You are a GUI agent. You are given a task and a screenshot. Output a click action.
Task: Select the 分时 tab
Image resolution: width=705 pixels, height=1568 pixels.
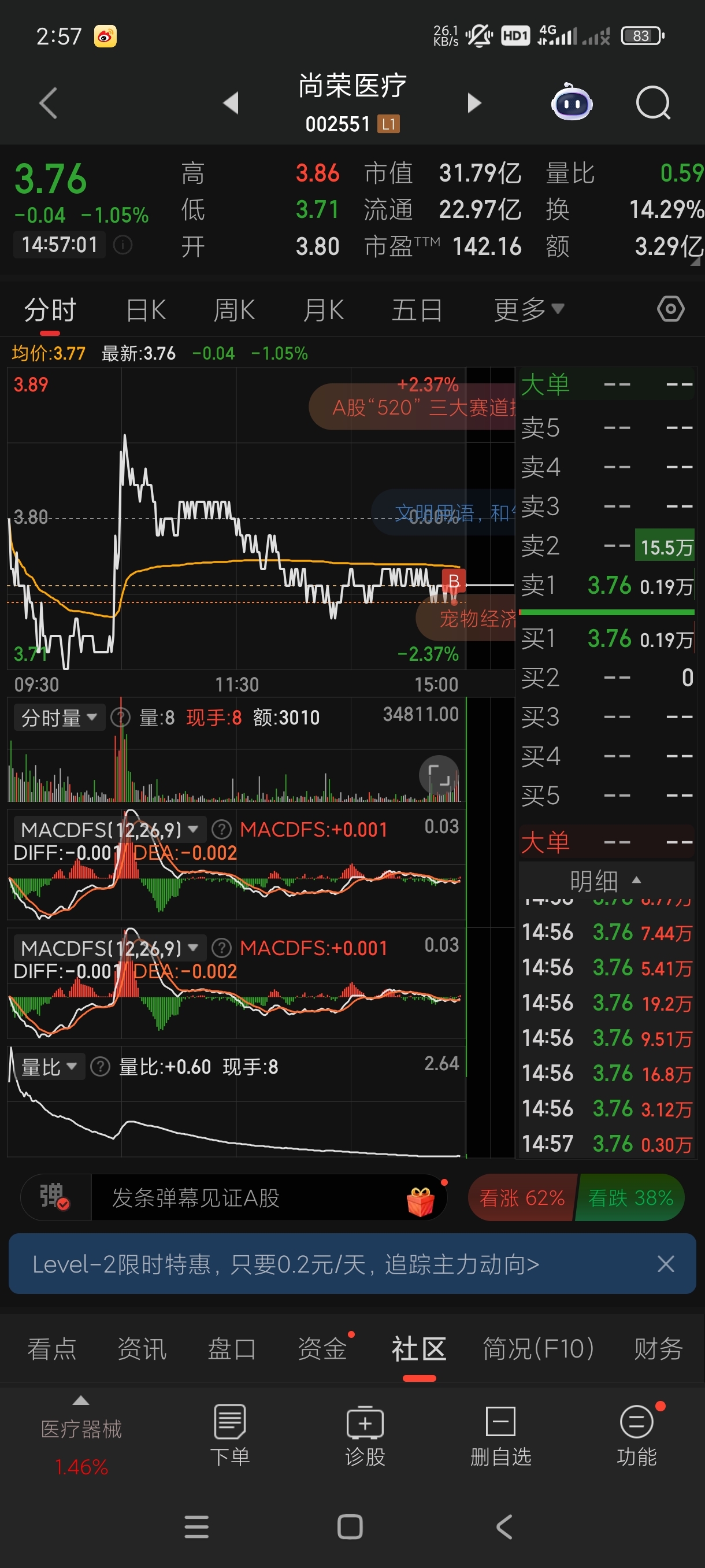coord(50,310)
